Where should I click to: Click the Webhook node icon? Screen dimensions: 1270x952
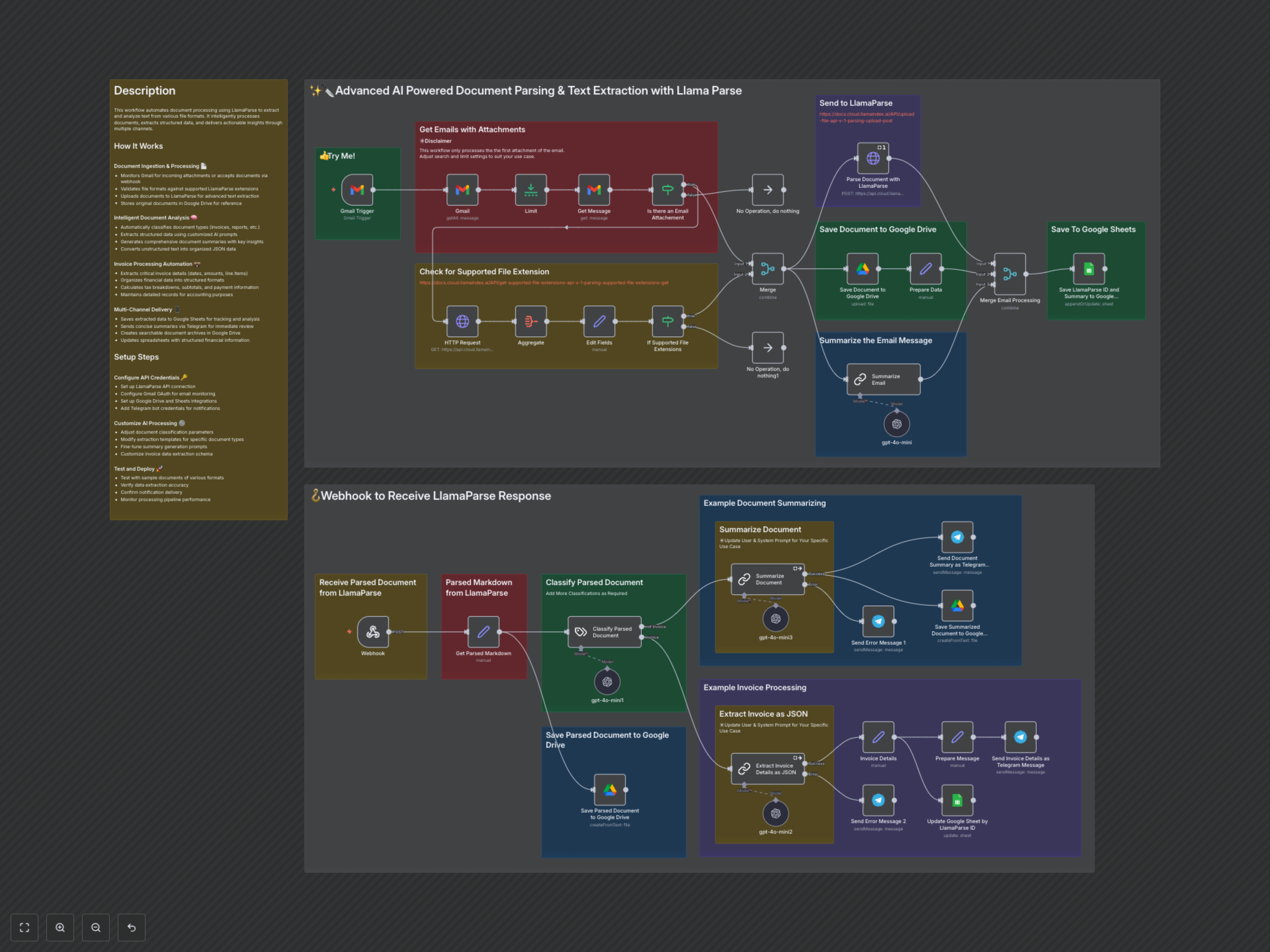coord(373,632)
